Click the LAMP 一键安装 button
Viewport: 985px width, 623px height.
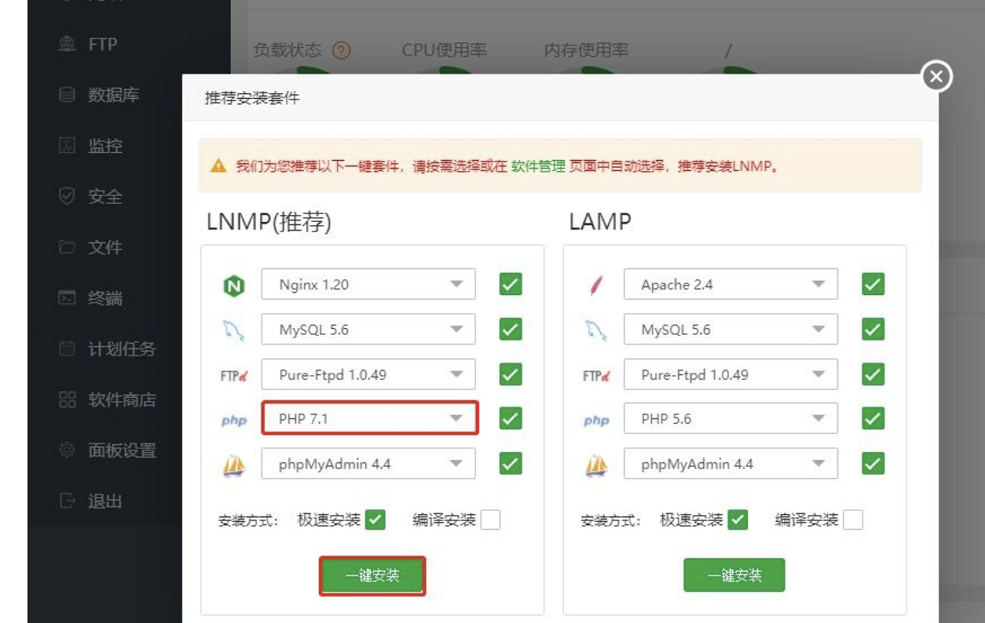734,576
